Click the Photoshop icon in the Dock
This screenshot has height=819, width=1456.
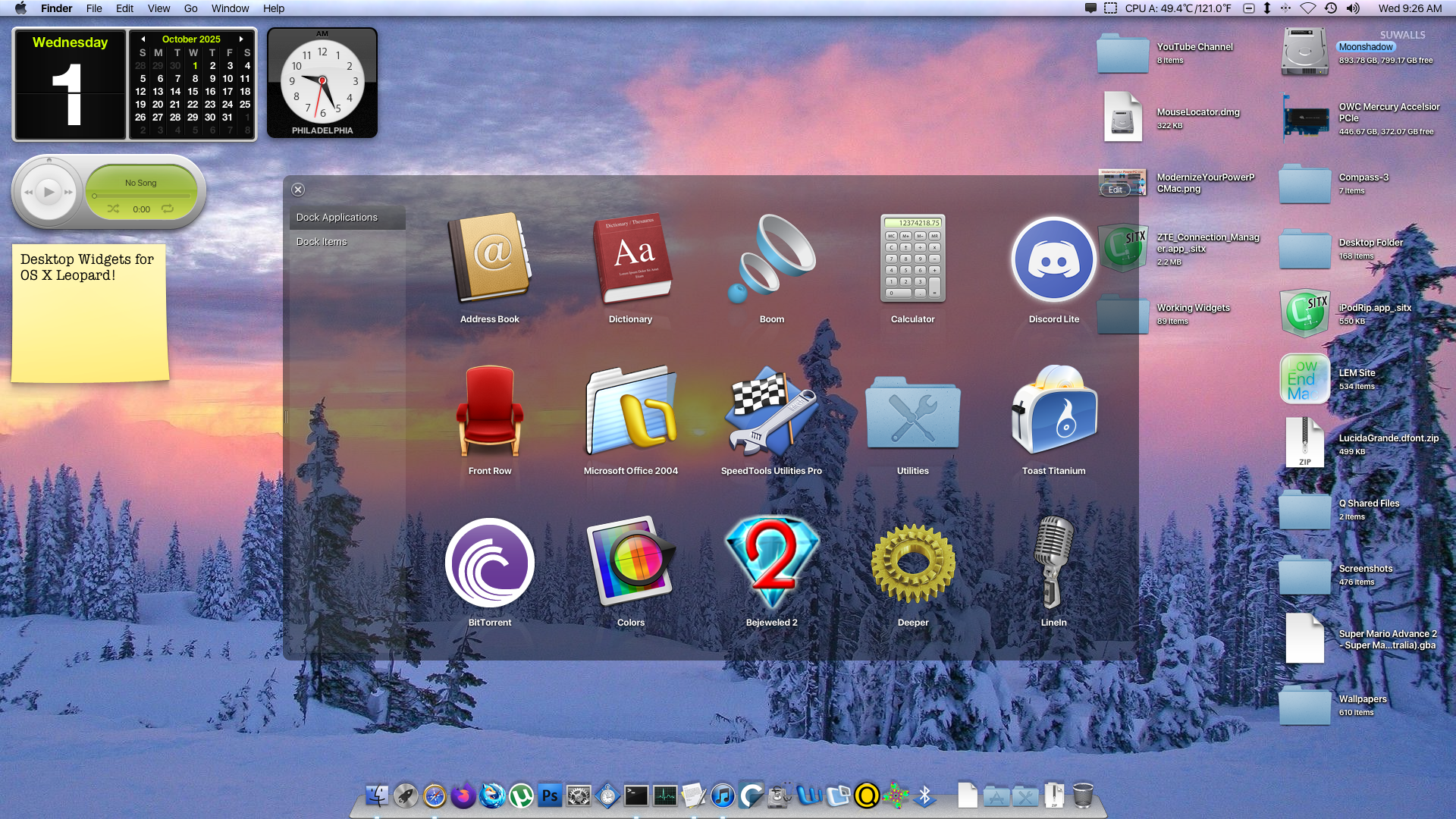click(550, 795)
